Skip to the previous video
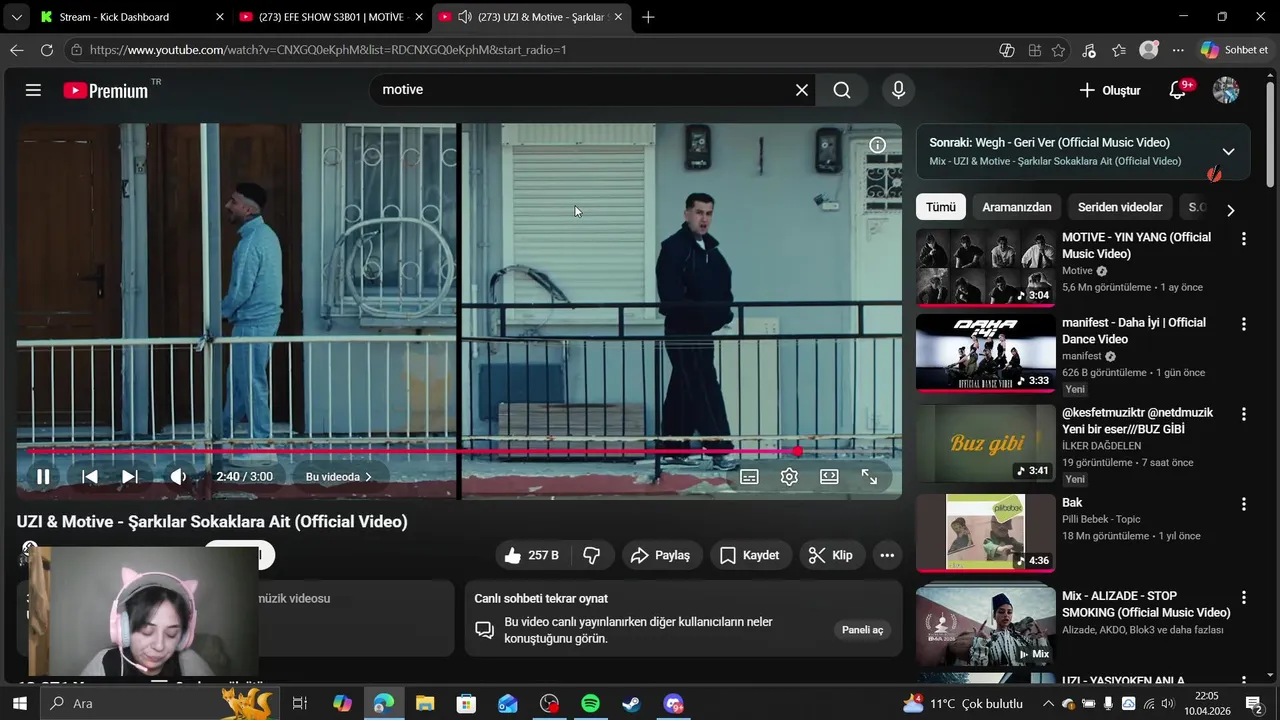This screenshot has width=1280, height=720. click(89, 477)
